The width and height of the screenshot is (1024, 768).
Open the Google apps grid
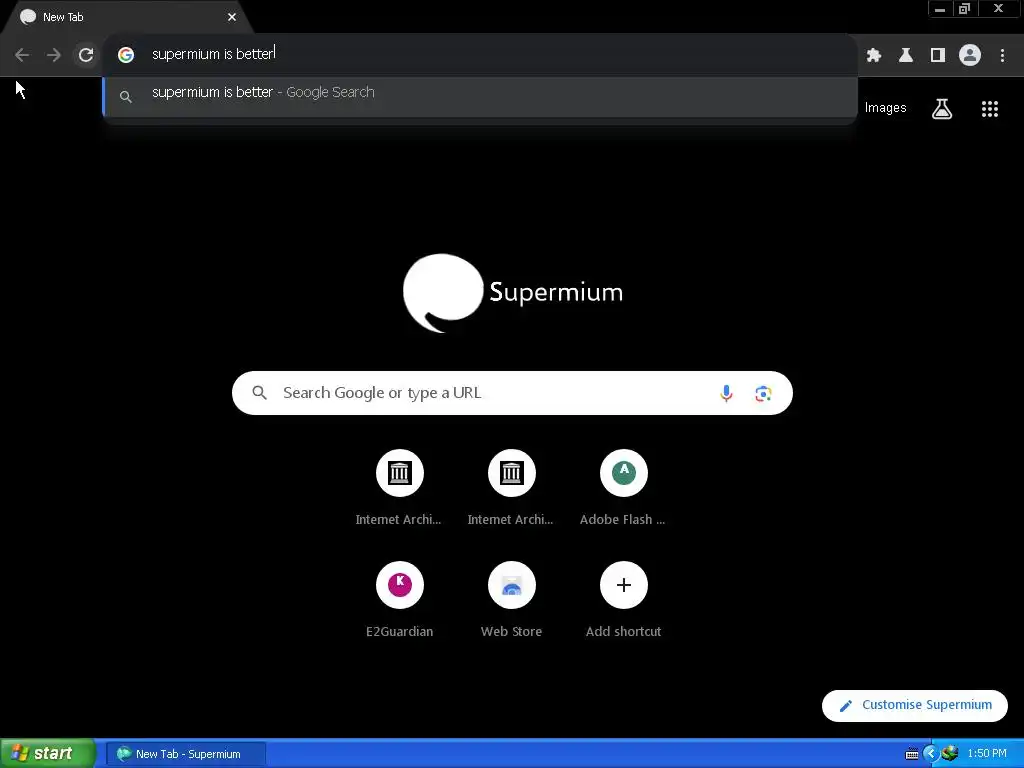(990, 108)
